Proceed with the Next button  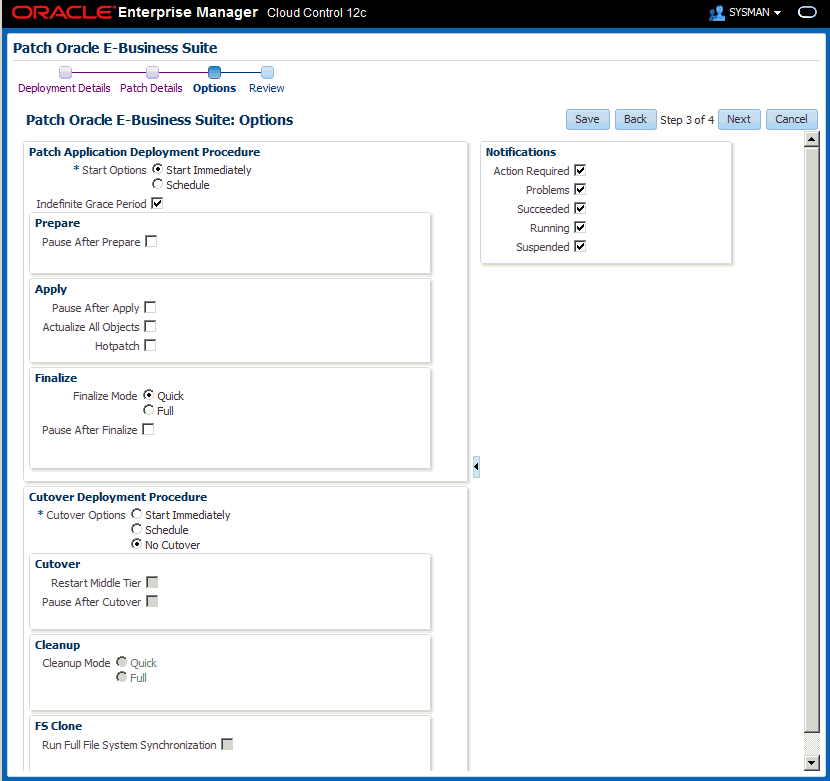click(739, 119)
